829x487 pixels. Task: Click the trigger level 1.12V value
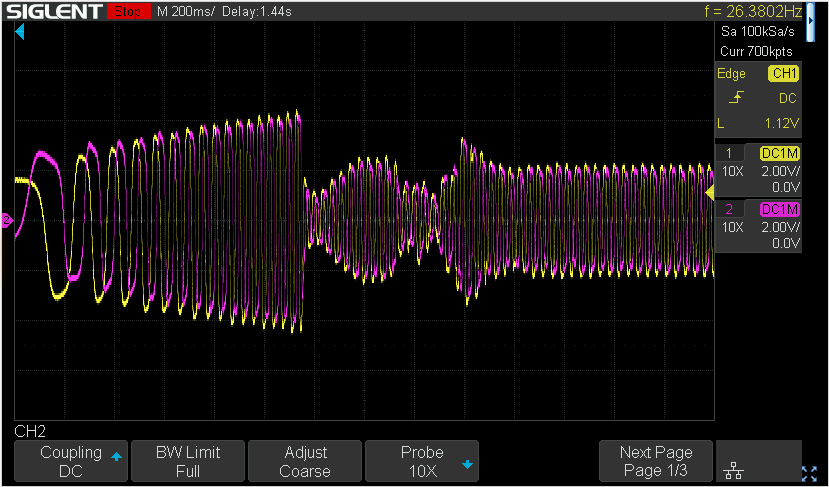pos(781,123)
